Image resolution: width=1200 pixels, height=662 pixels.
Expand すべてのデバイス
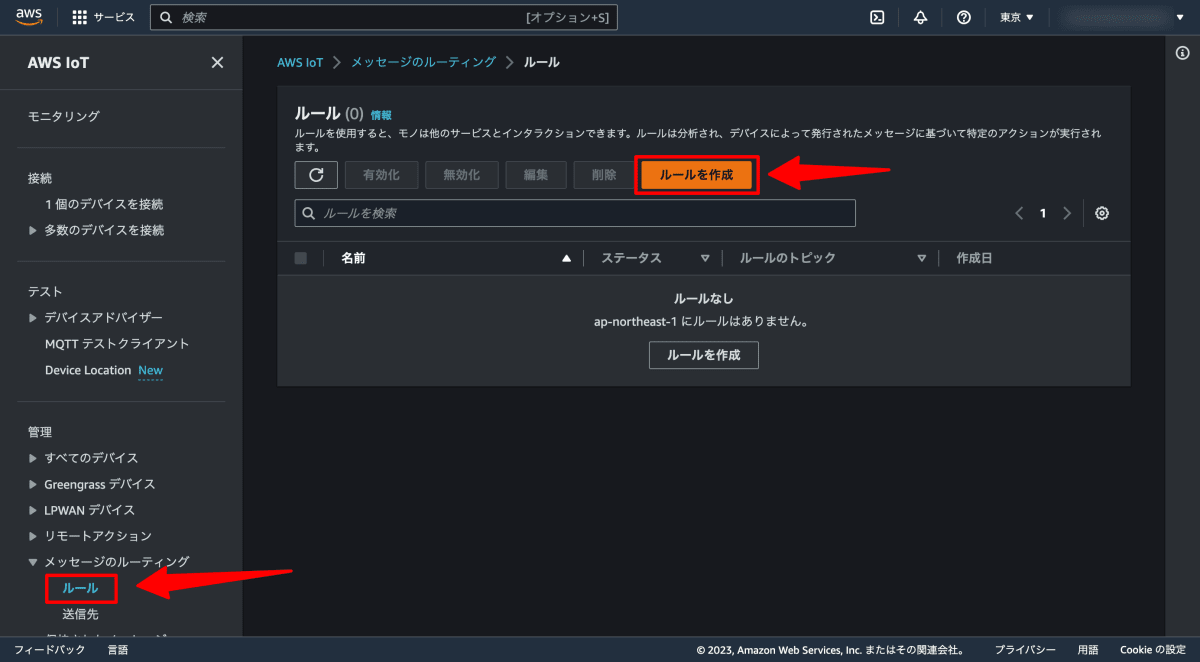(x=33, y=458)
